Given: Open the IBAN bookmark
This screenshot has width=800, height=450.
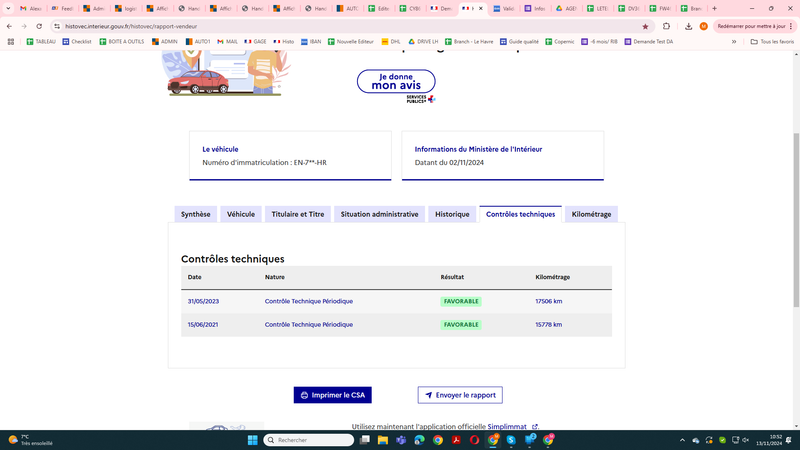Looking at the screenshot, I should pos(311,42).
